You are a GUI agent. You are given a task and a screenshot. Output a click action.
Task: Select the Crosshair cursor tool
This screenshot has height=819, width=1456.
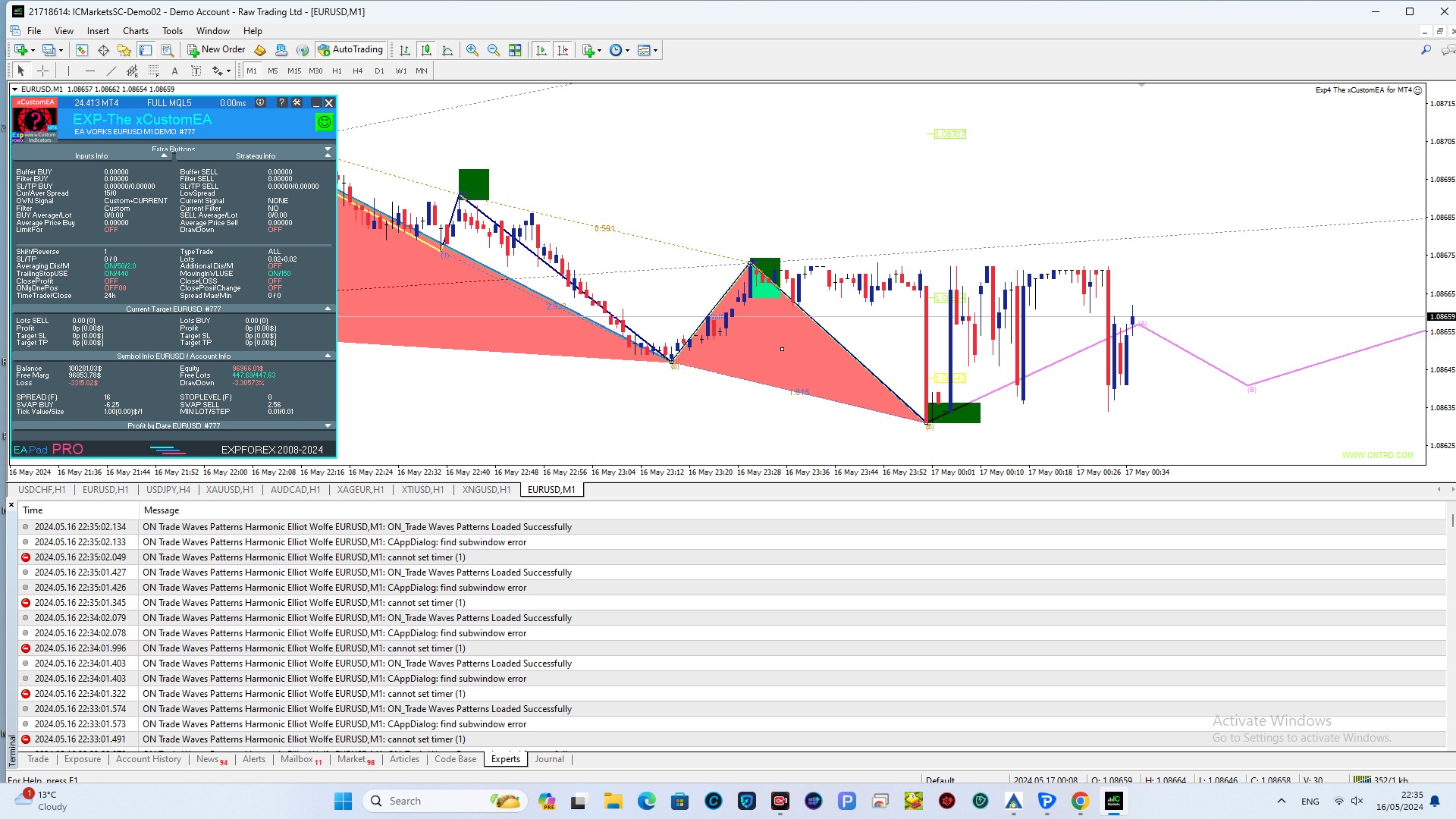[43, 71]
